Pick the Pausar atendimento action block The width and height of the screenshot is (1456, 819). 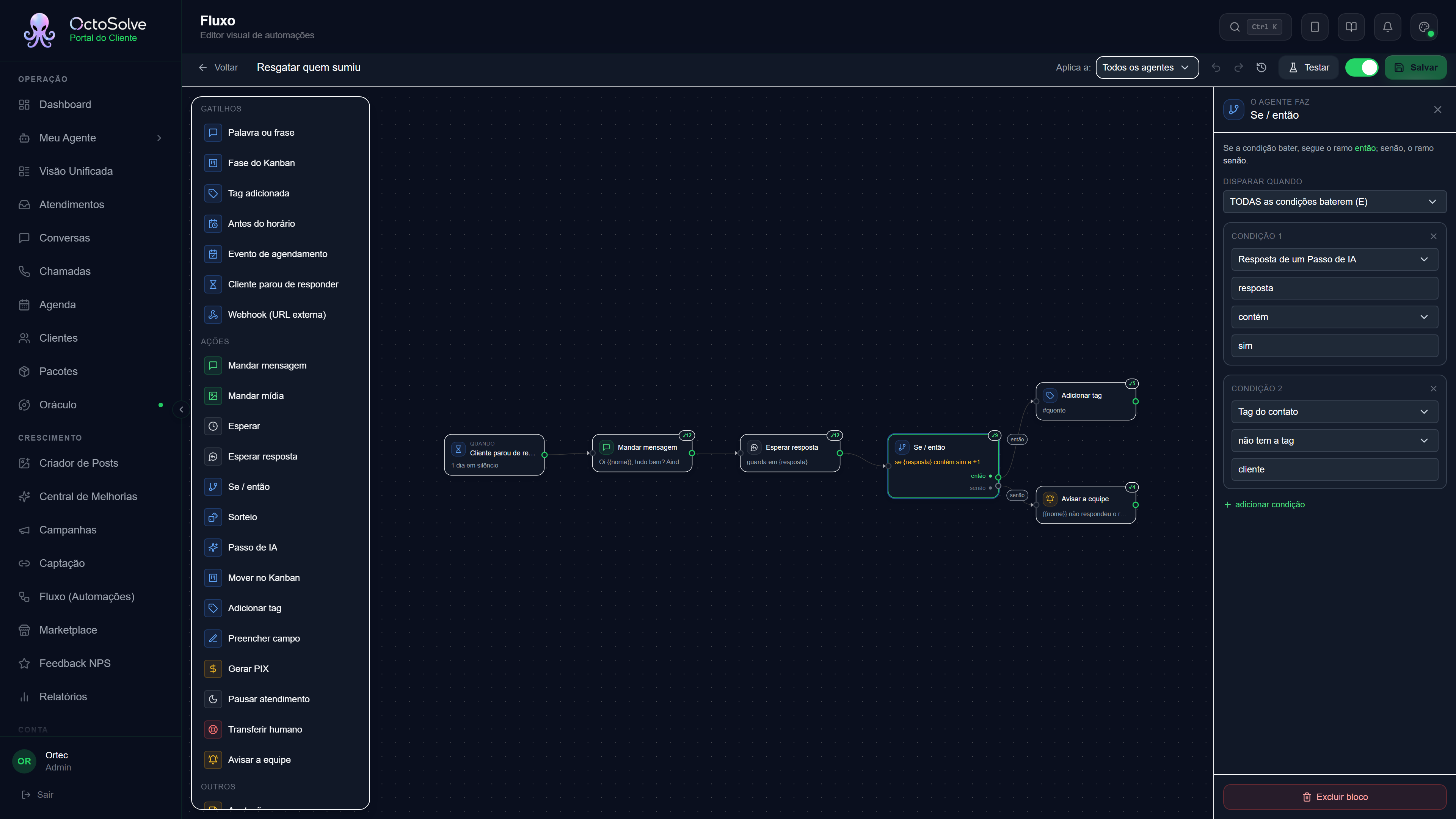click(x=280, y=698)
